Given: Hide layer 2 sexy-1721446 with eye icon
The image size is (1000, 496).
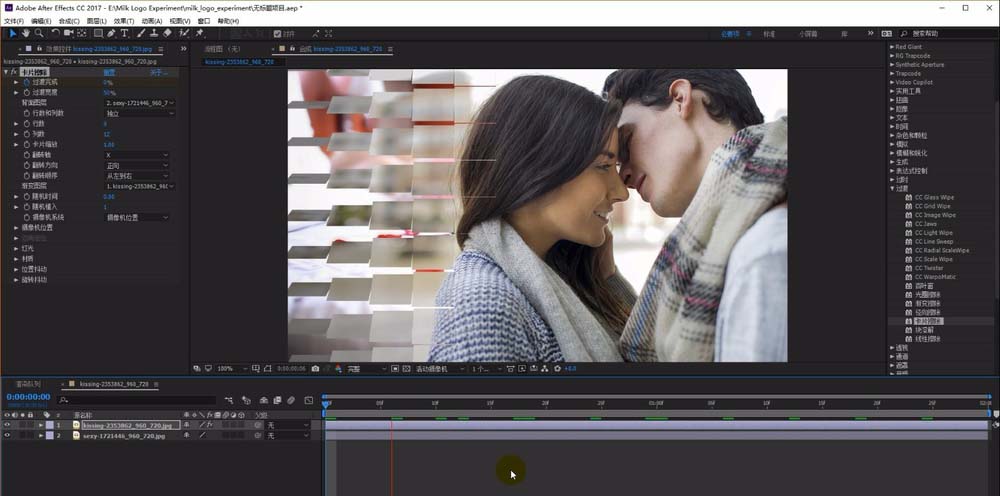Looking at the screenshot, I should click(x=8, y=436).
